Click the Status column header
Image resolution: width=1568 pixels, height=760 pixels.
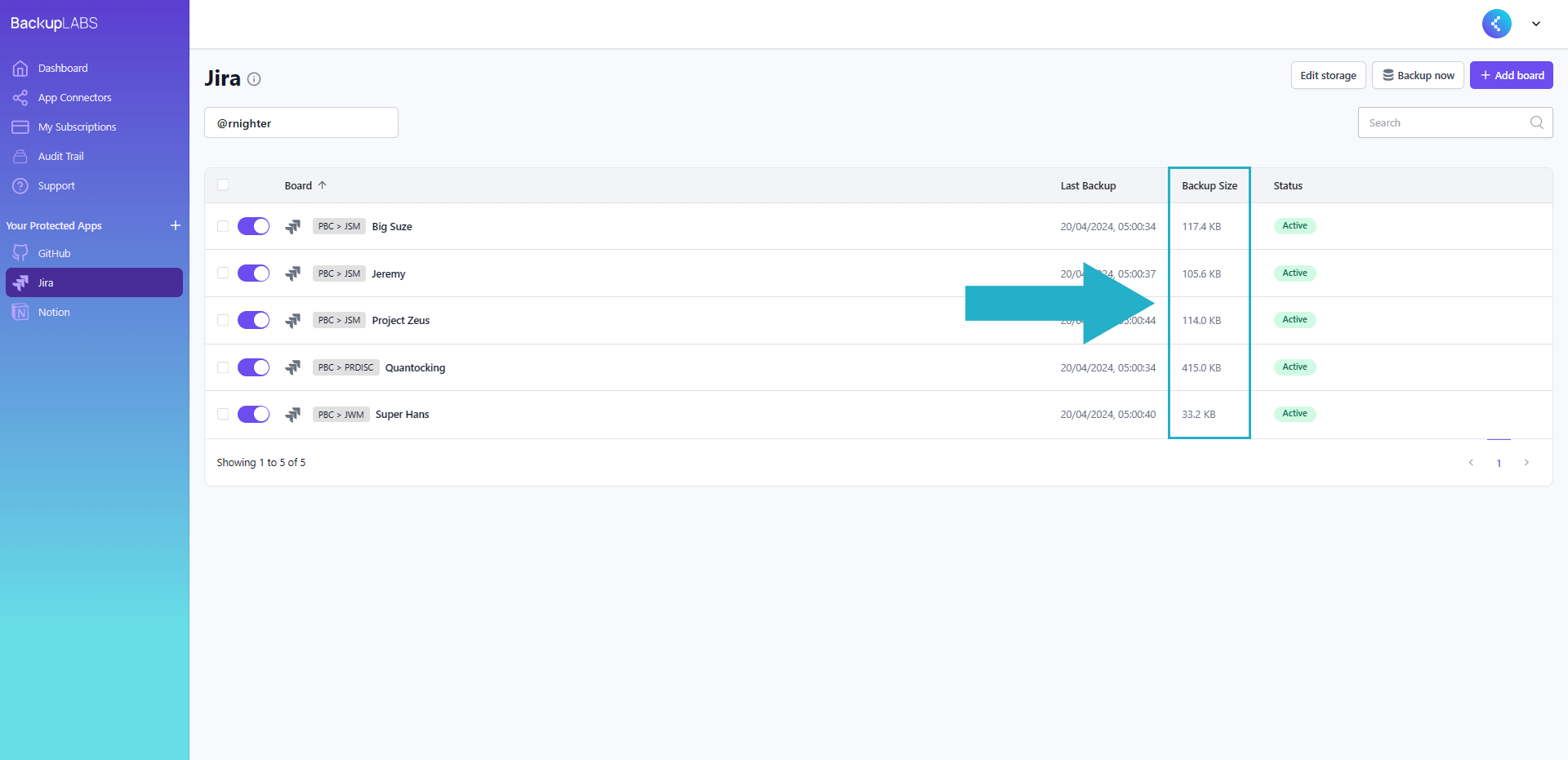[x=1288, y=186]
